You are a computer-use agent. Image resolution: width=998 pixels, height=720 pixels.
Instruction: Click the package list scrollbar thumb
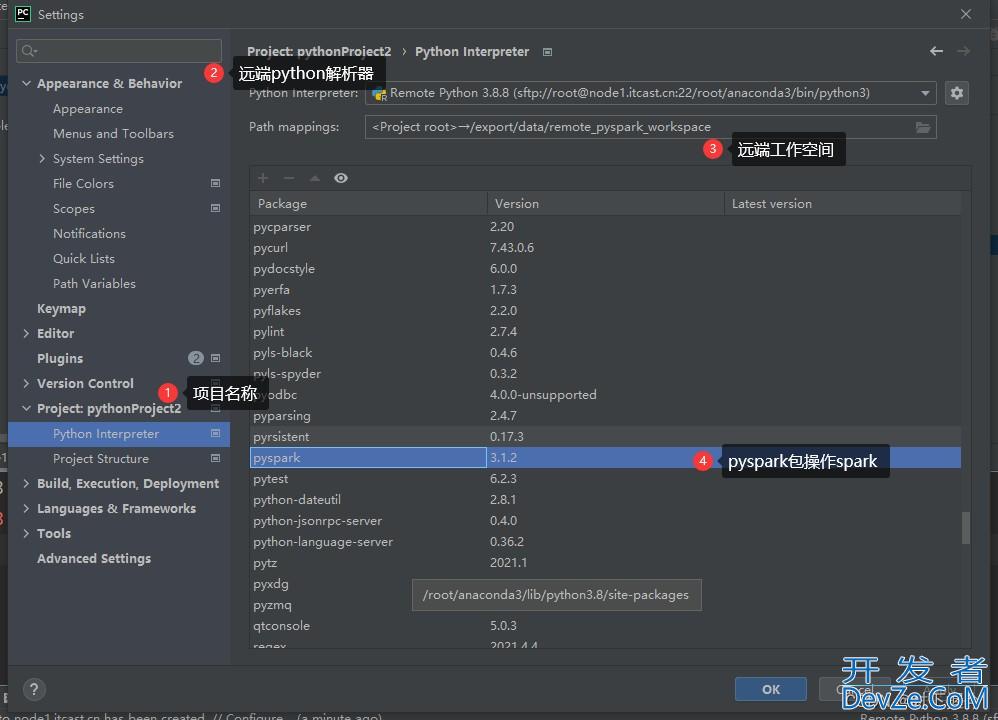pyautogui.click(x=966, y=528)
